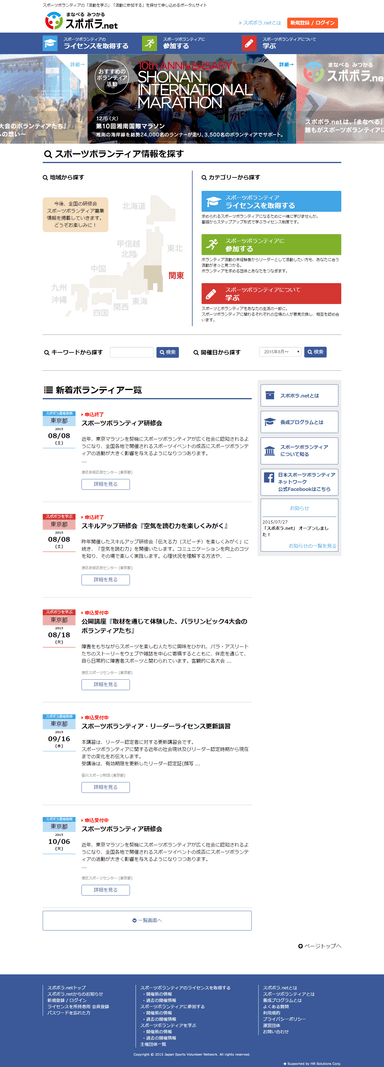Click 詳細を見る under 08/08 スポーツボランティア研修会
This screenshot has height=1067, width=384.
[x=106, y=485]
